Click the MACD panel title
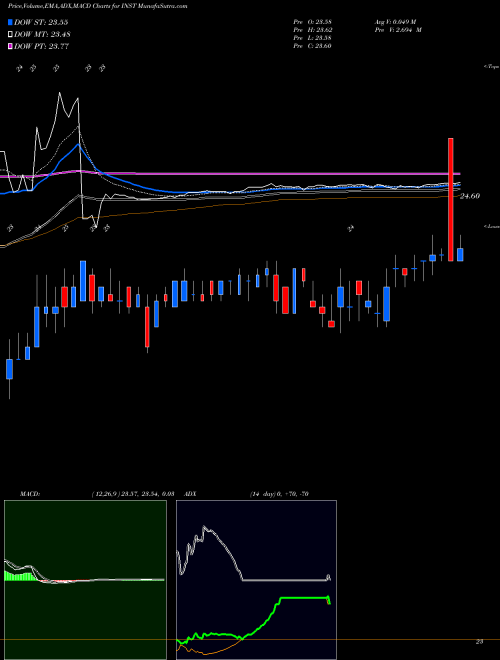500x660 pixels. coord(30,494)
